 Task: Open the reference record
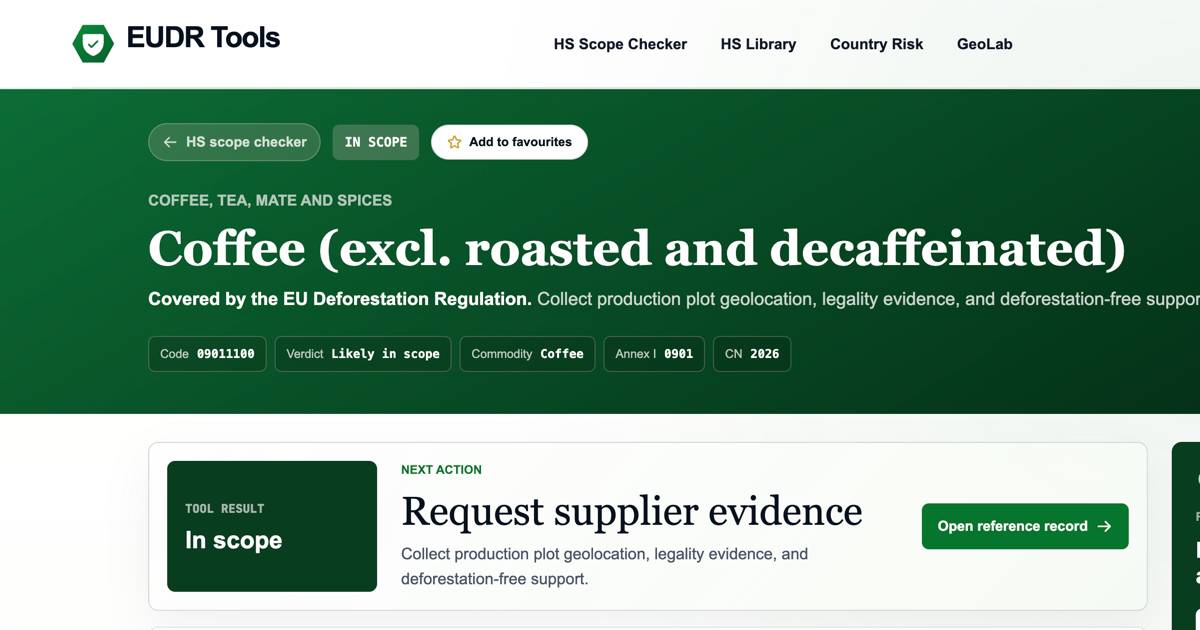[x=1025, y=526]
